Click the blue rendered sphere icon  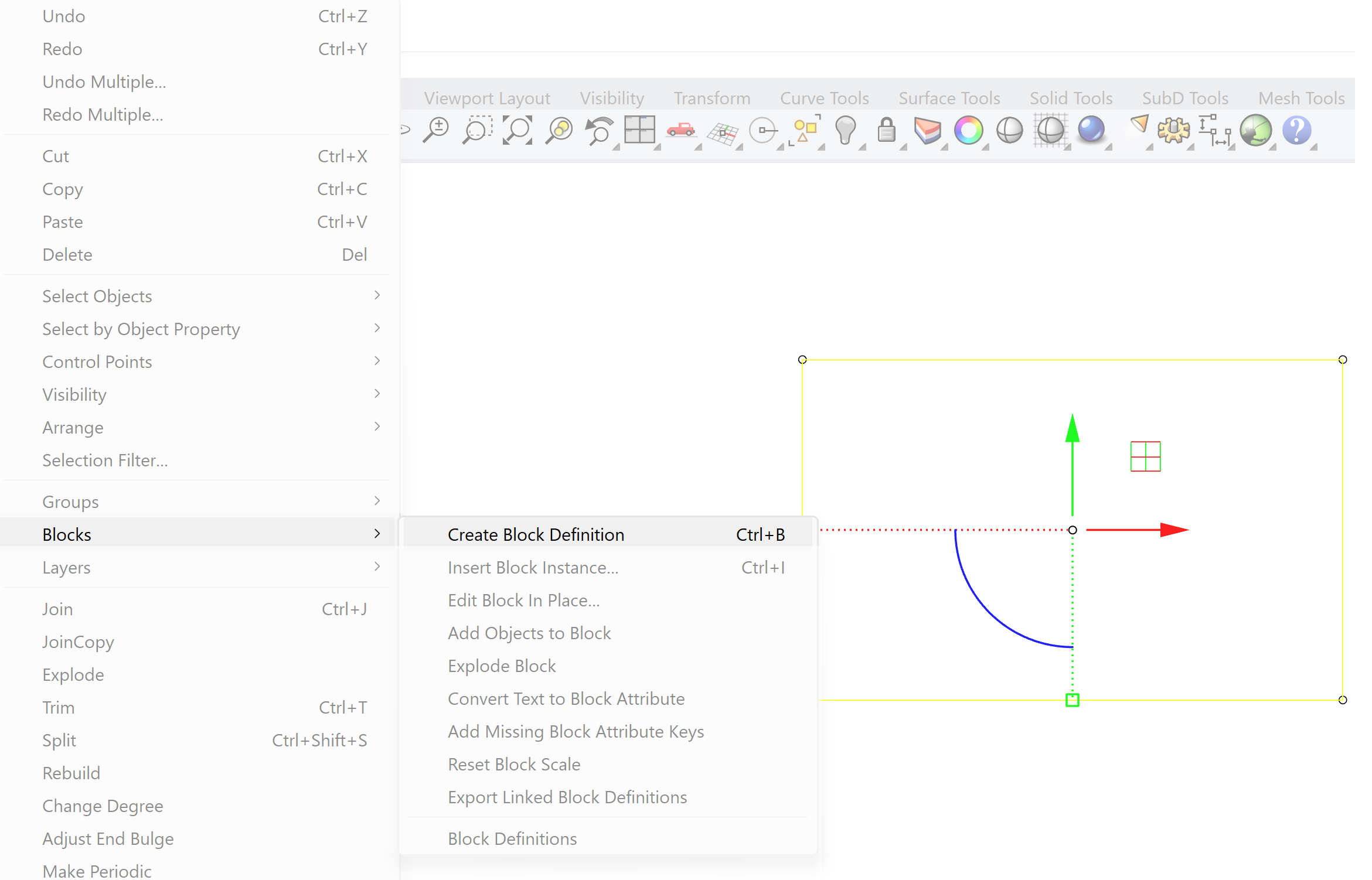pos(1091,130)
